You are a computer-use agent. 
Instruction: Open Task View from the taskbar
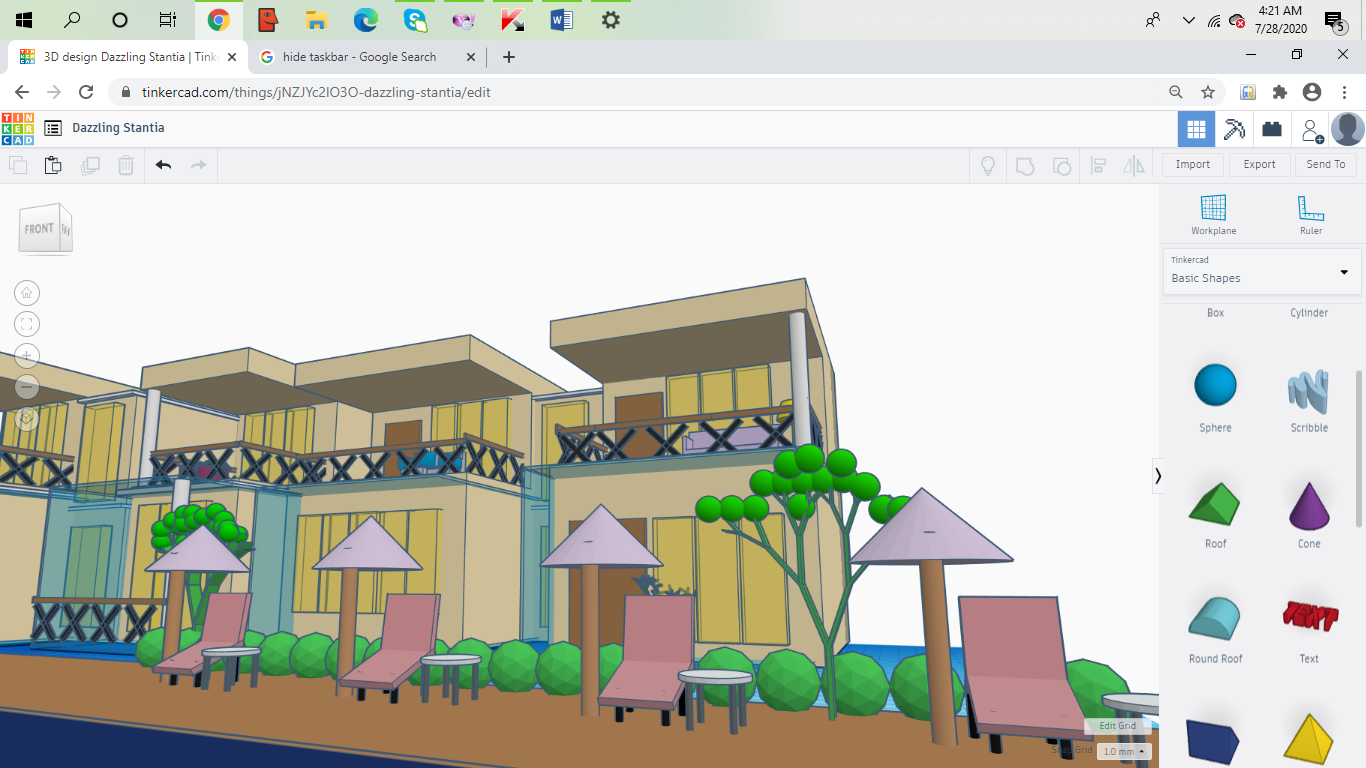[168, 20]
